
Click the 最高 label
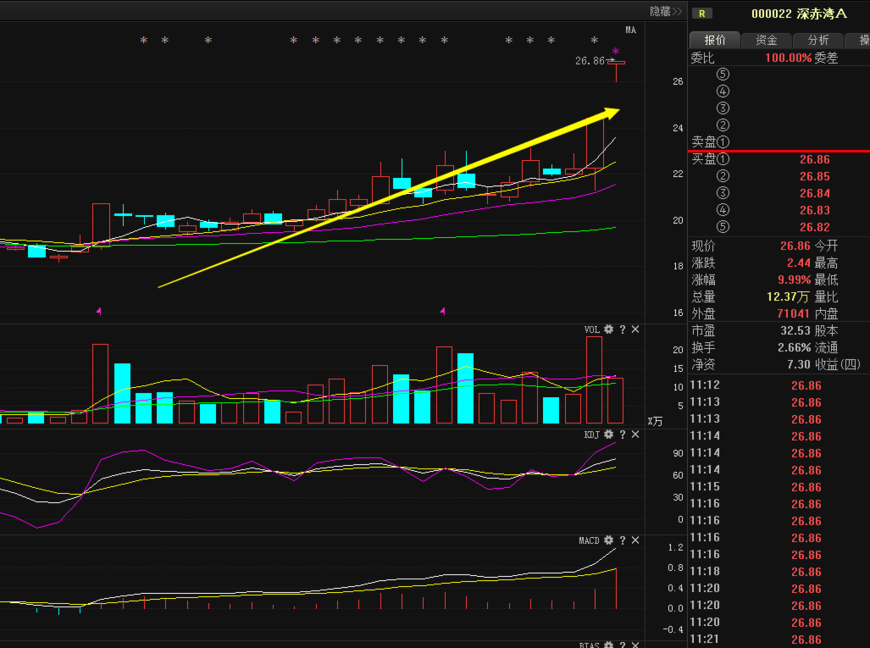[x=826, y=263]
